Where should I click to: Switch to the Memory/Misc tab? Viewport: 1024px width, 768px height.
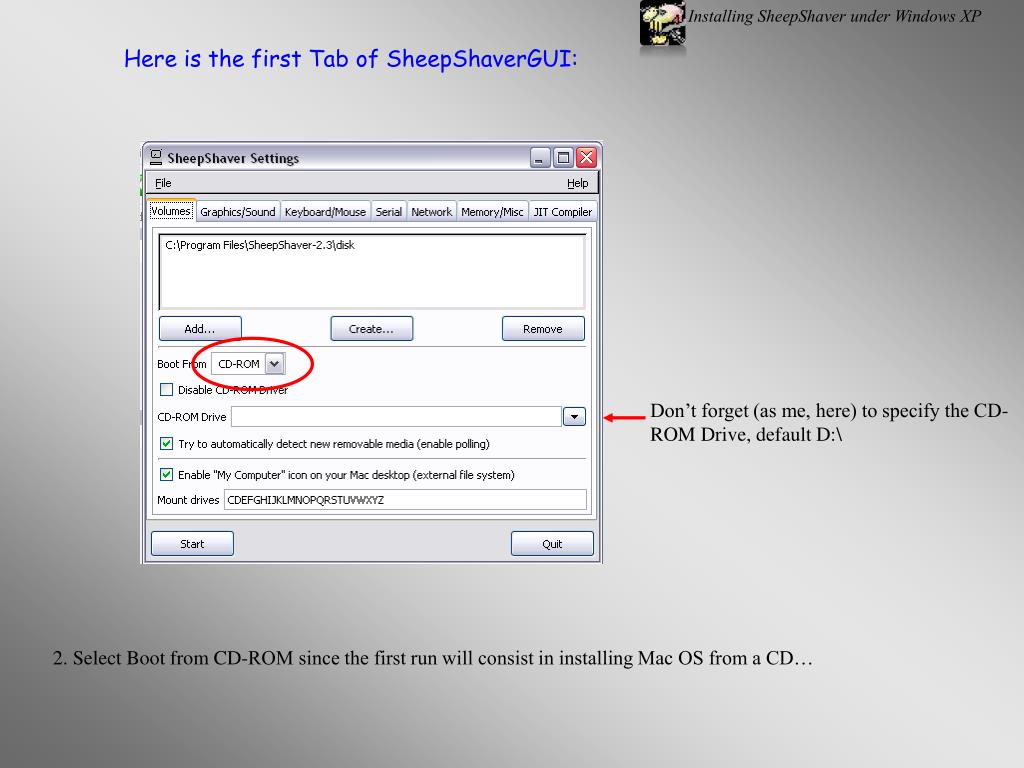[x=492, y=212]
